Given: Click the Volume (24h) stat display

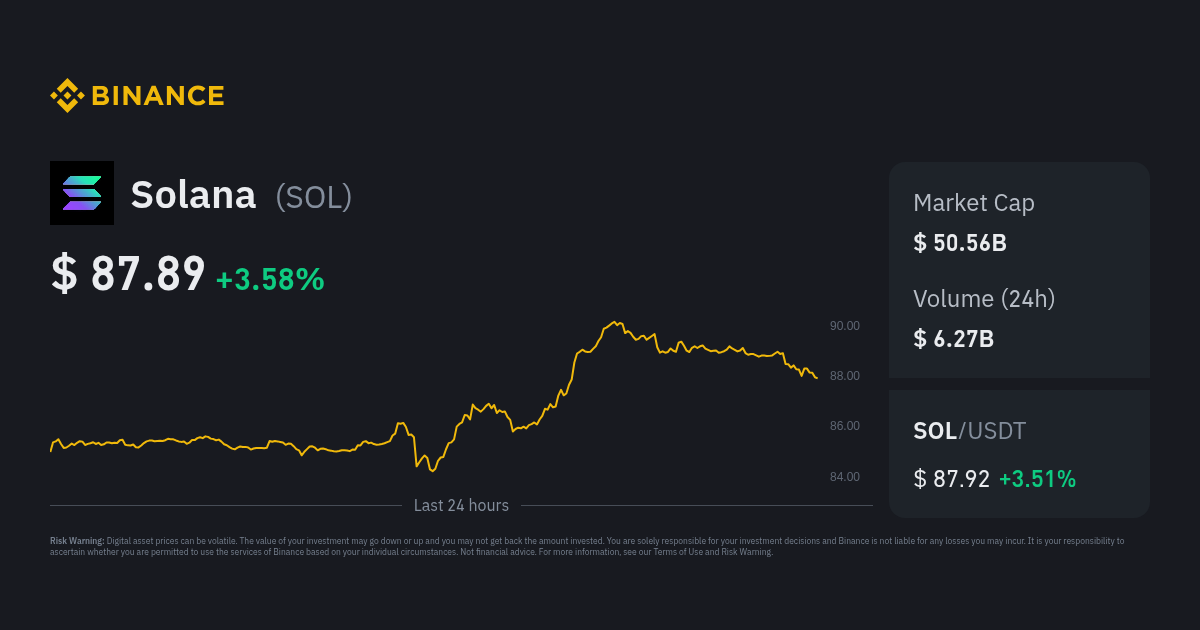Looking at the screenshot, I should tap(1018, 318).
